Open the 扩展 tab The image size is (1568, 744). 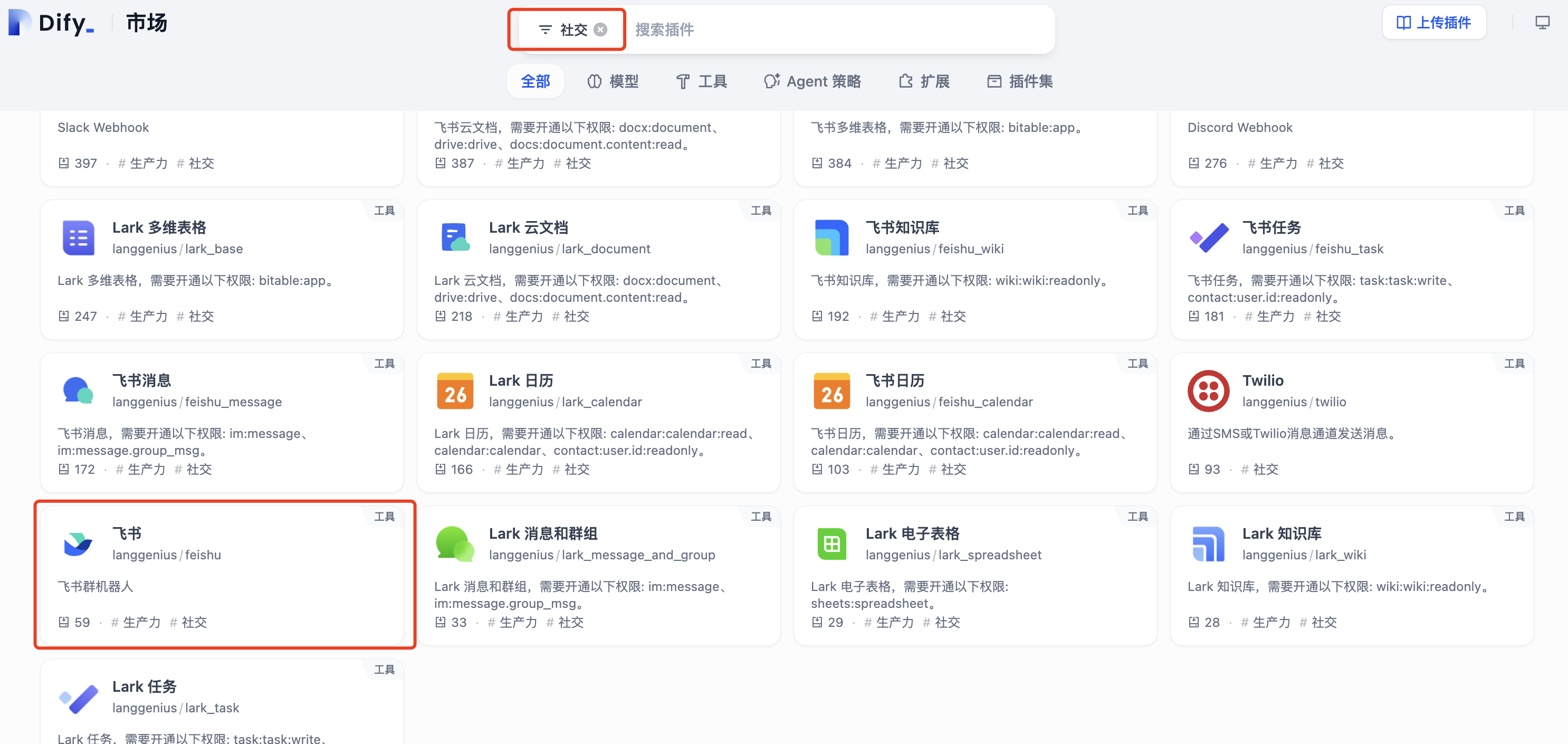click(924, 81)
